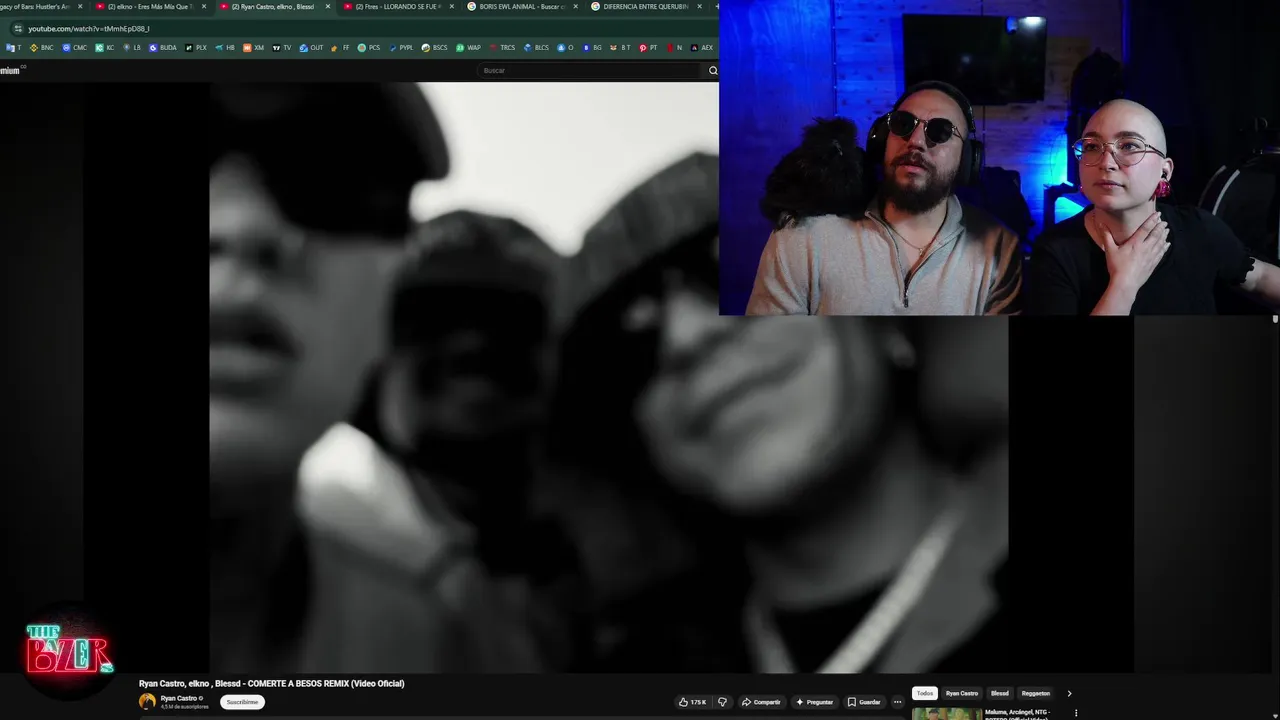Open the PT Pinterest bookmark
1280x720 pixels.
pyautogui.click(x=649, y=48)
